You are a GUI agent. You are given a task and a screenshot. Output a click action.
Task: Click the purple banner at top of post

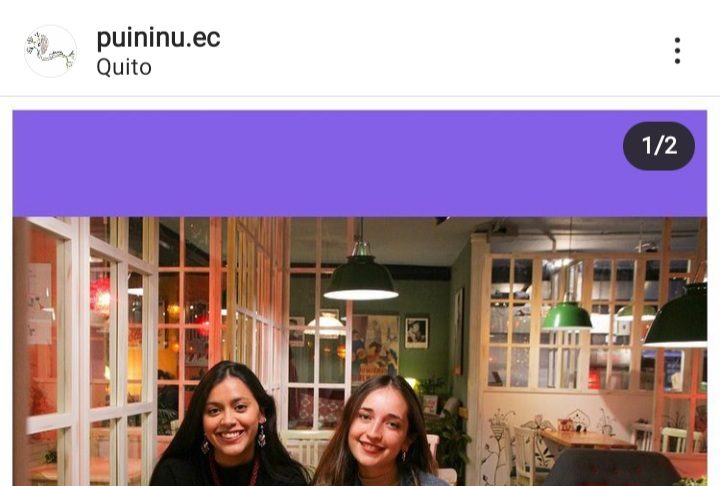(360, 164)
